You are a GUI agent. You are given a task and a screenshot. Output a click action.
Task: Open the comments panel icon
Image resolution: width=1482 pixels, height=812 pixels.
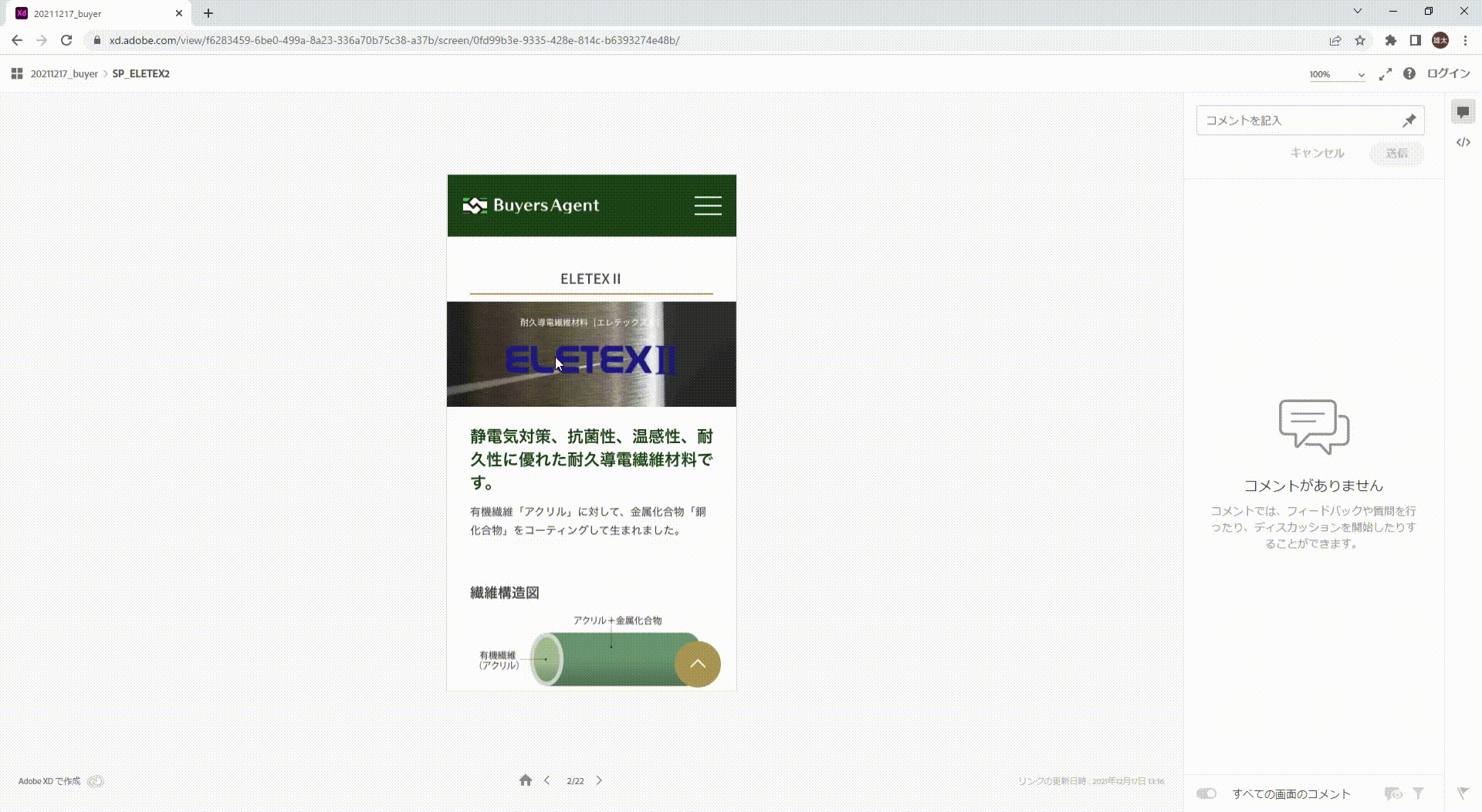[x=1463, y=112]
